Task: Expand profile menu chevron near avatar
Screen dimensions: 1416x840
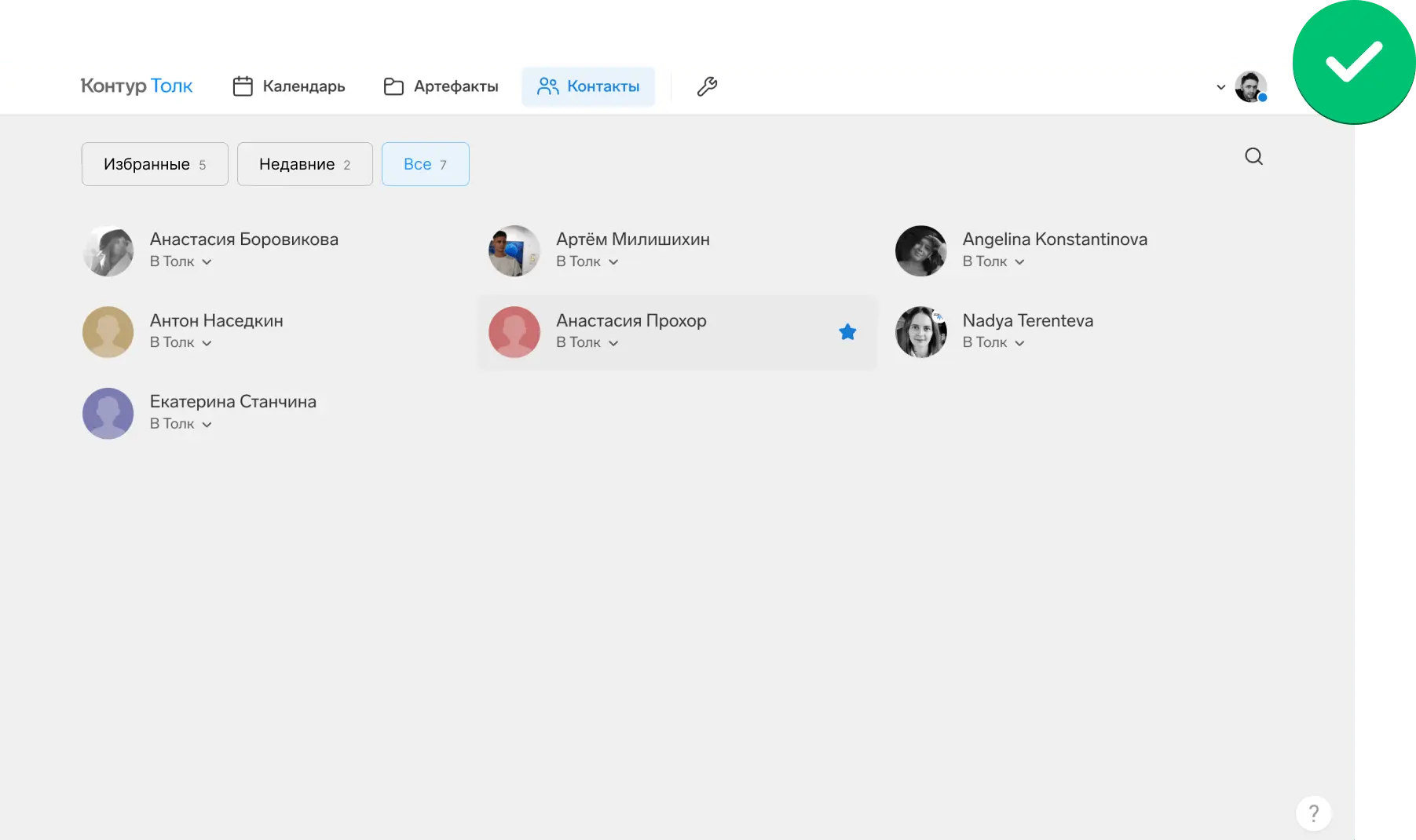Action: click(1220, 87)
